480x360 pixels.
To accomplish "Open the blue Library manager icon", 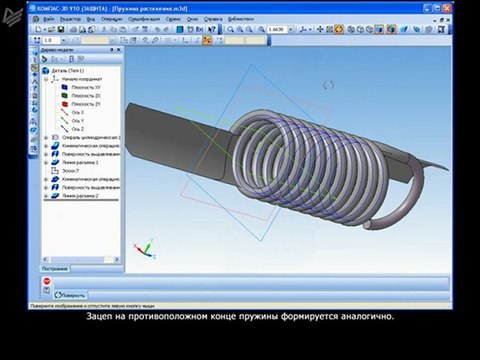I will tap(180, 30).
